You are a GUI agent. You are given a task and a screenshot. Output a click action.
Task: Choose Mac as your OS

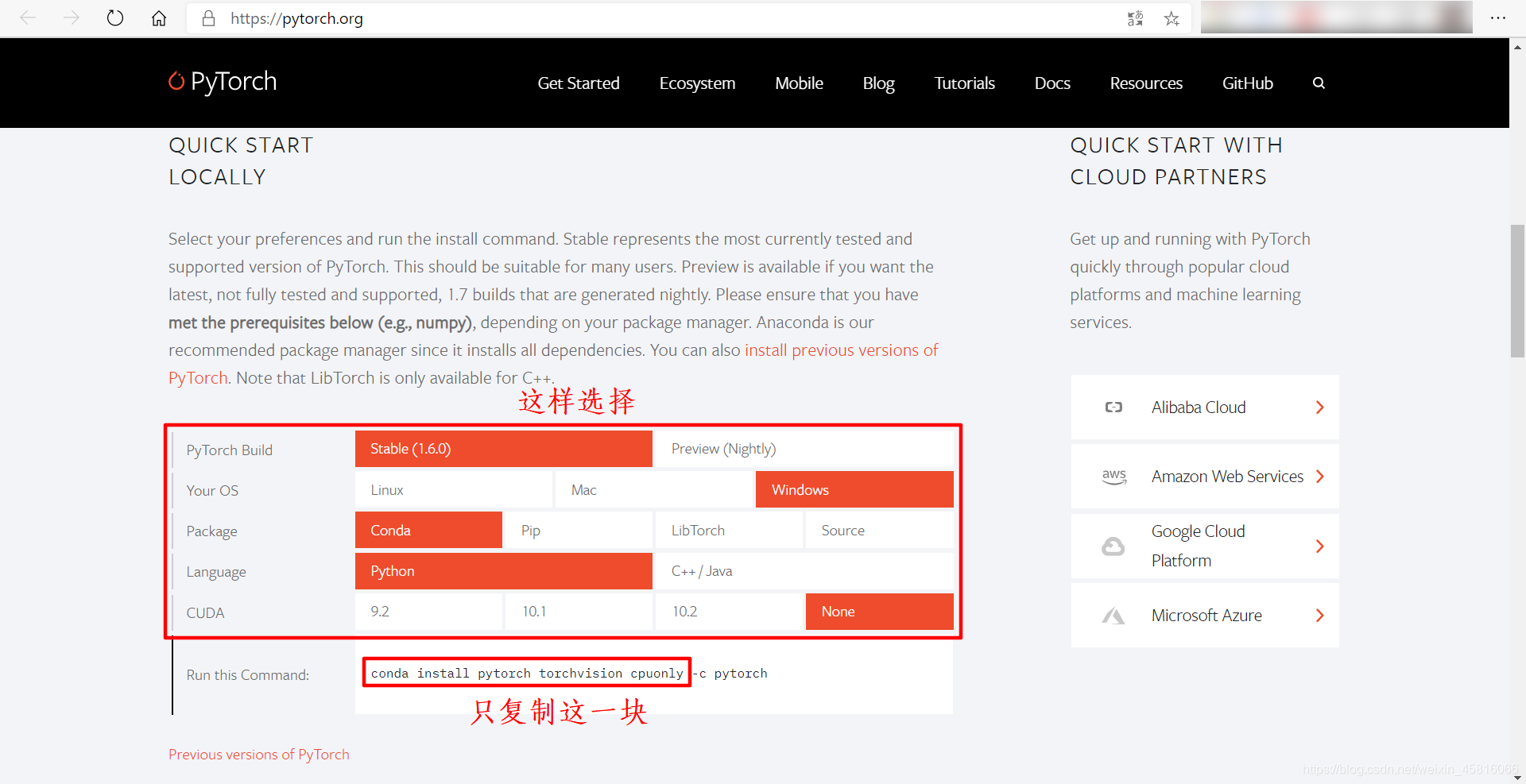point(653,489)
